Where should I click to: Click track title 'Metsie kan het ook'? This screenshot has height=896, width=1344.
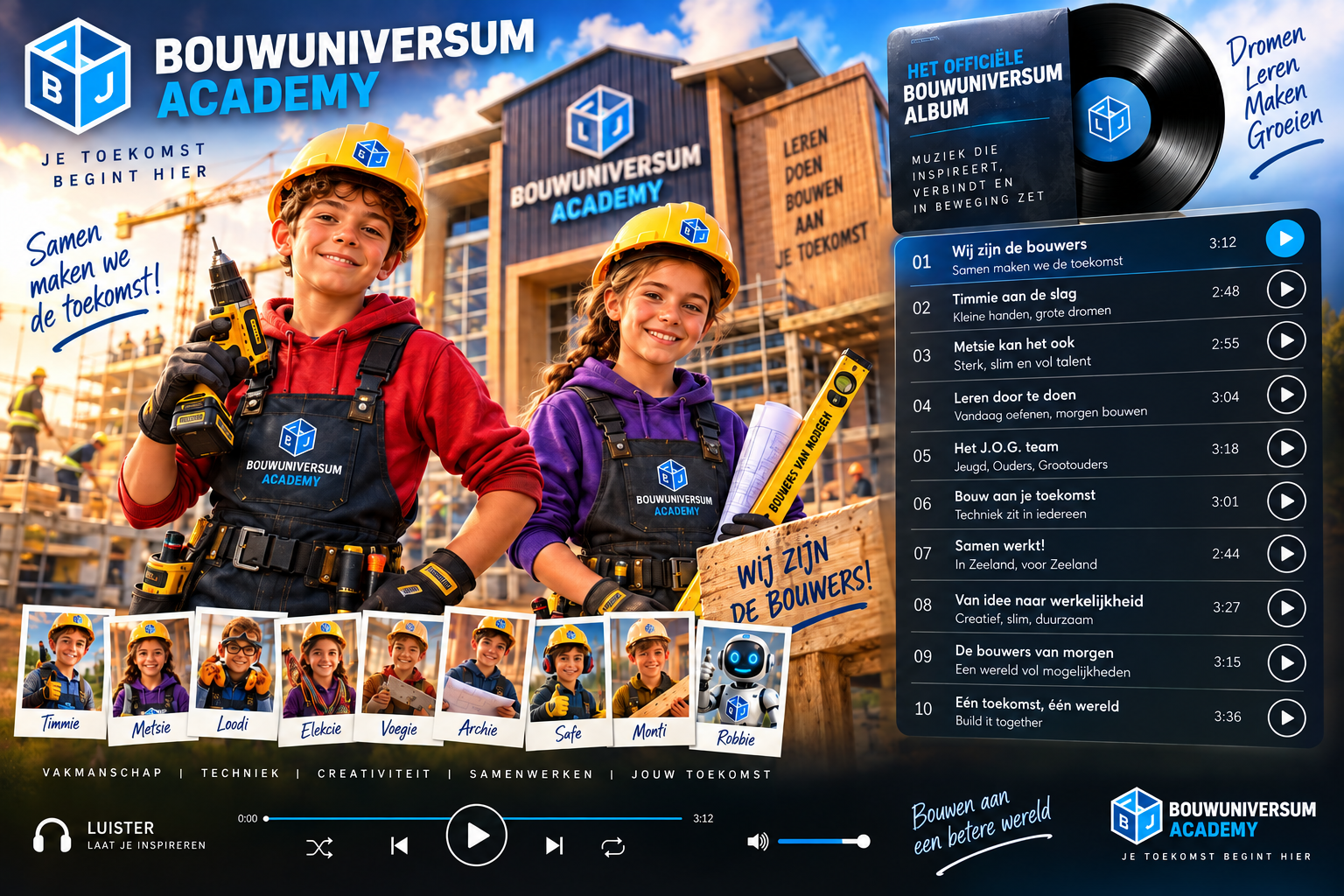pyautogui.click(x=1014, y=345)
